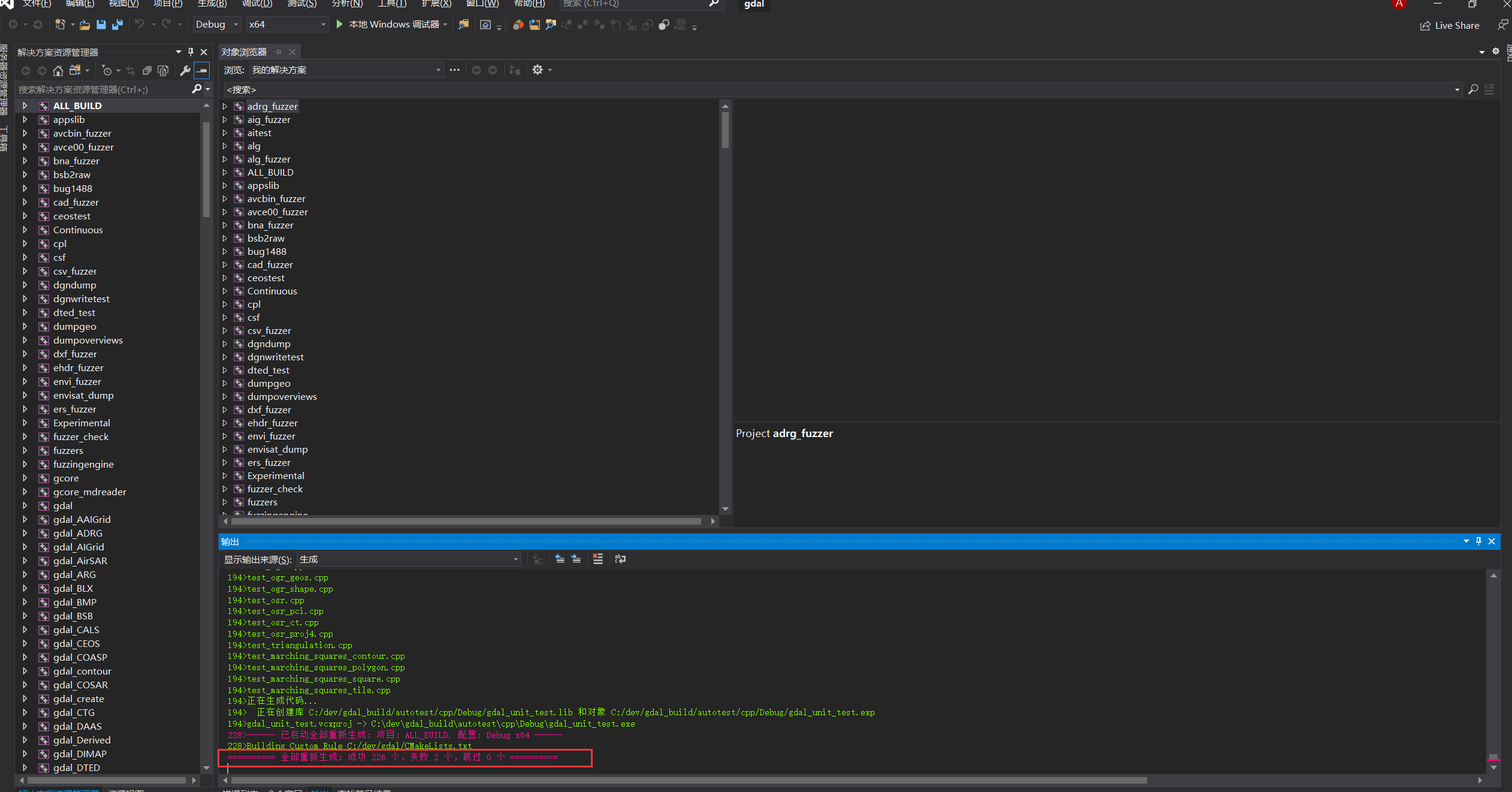The image size is (1512, 792).
Task: Toggle auto-hide pin on Solution Explorer
Action: pyautogui.click(x=191, y=52)
